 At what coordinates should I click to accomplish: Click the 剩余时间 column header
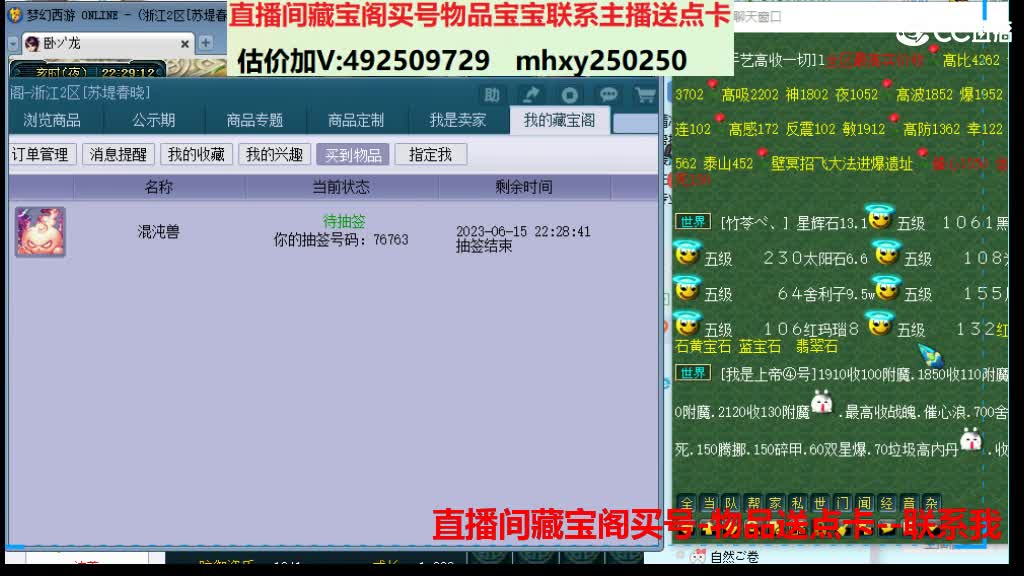(x=524, y=187)
